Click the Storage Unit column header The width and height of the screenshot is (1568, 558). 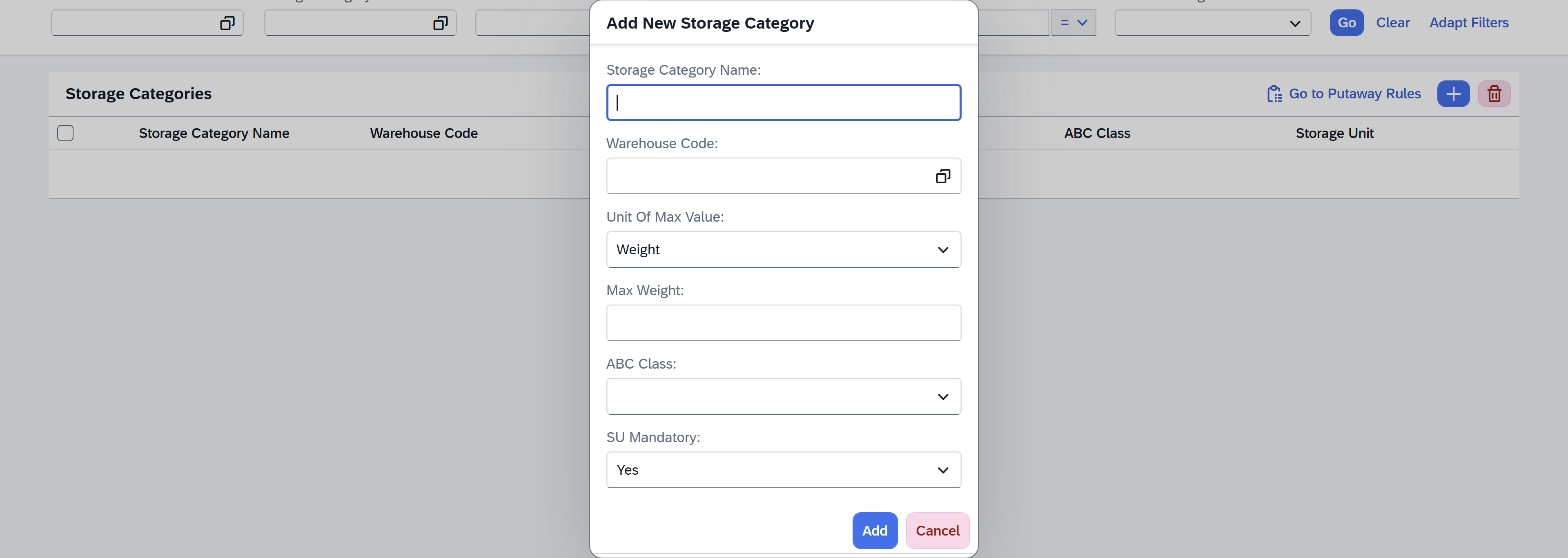[x=1334, y=133]
